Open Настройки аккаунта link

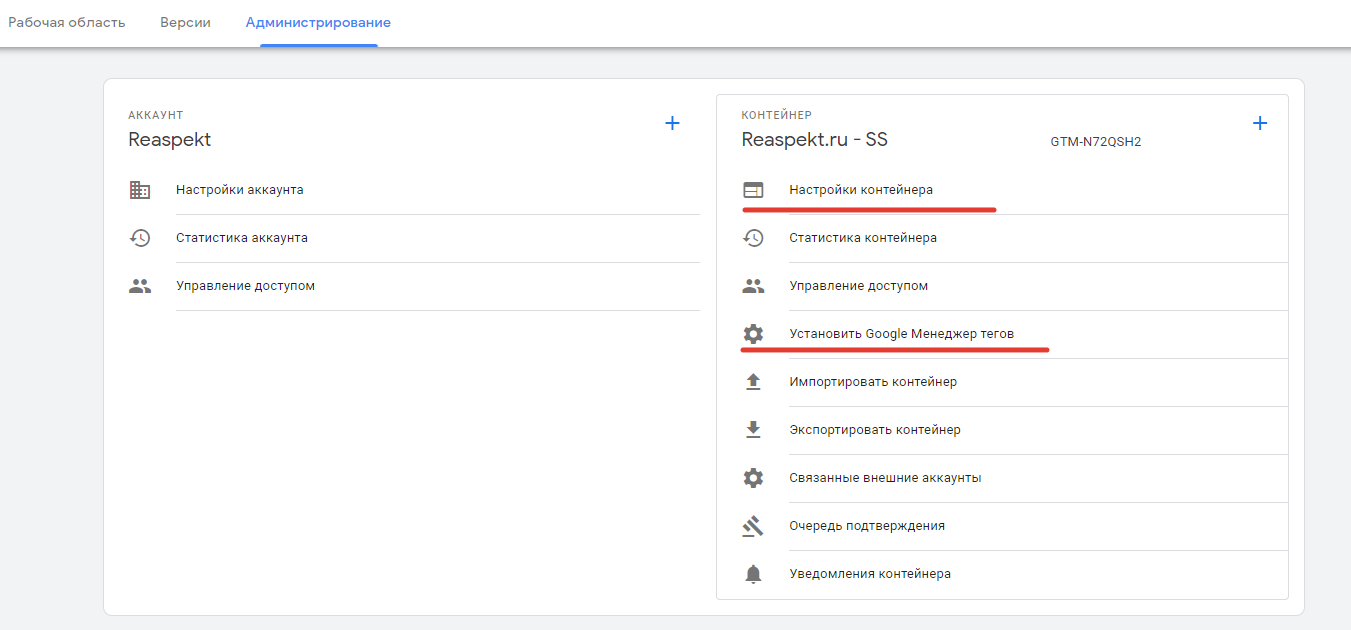tap(240, 190)
